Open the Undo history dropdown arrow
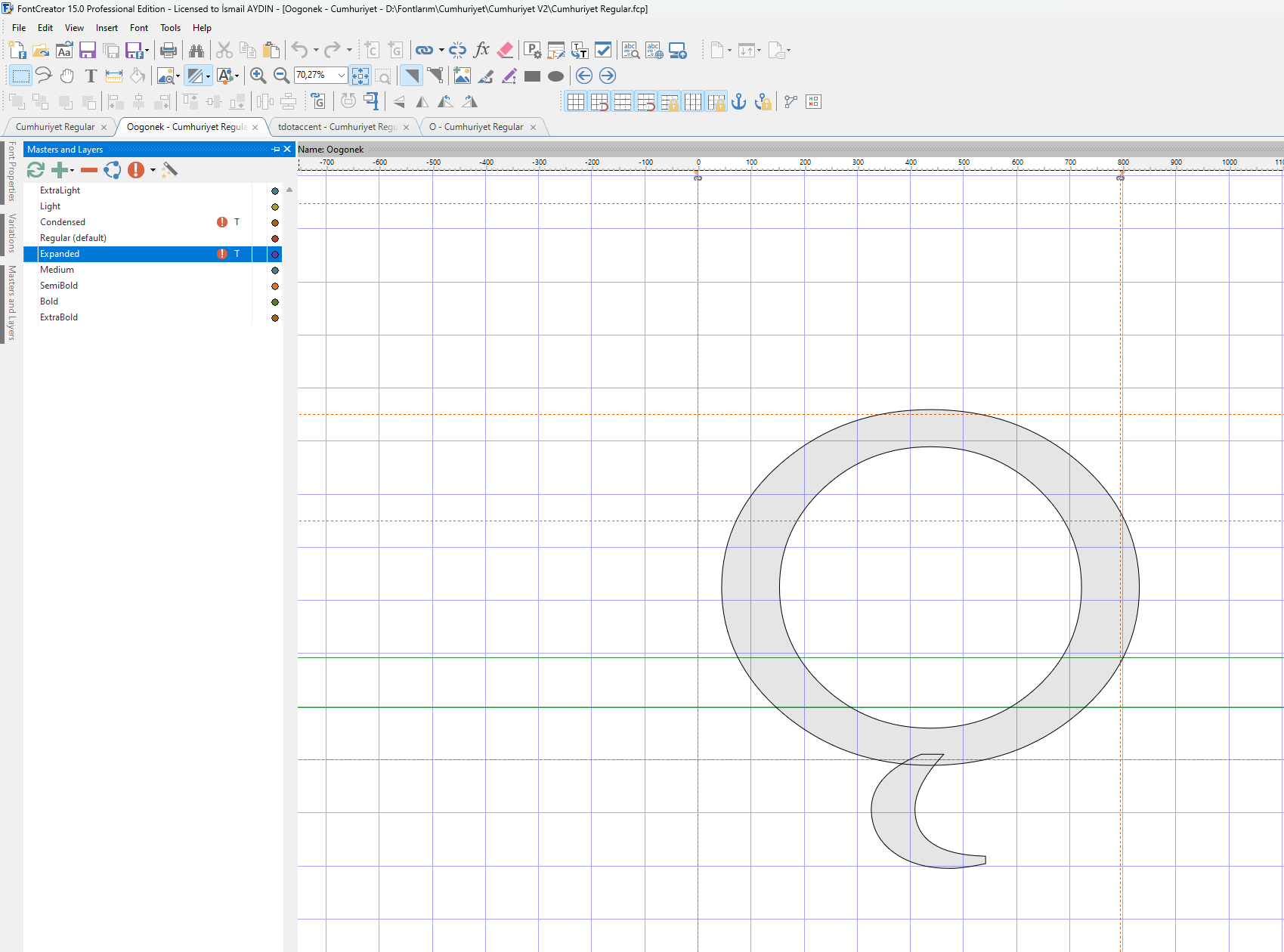The image size is (1284, 952). 316,51
